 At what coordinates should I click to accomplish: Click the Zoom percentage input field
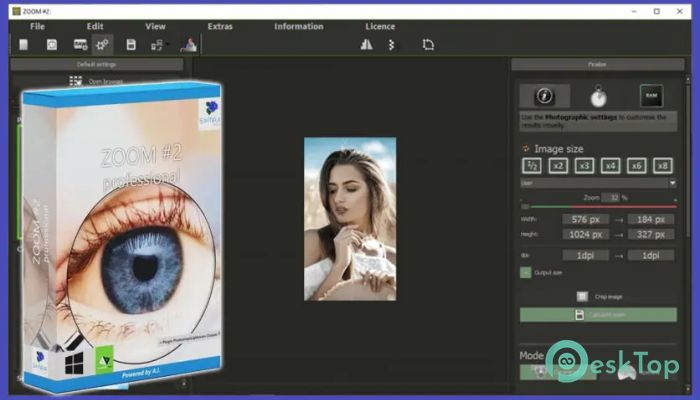tap(610, 197)
